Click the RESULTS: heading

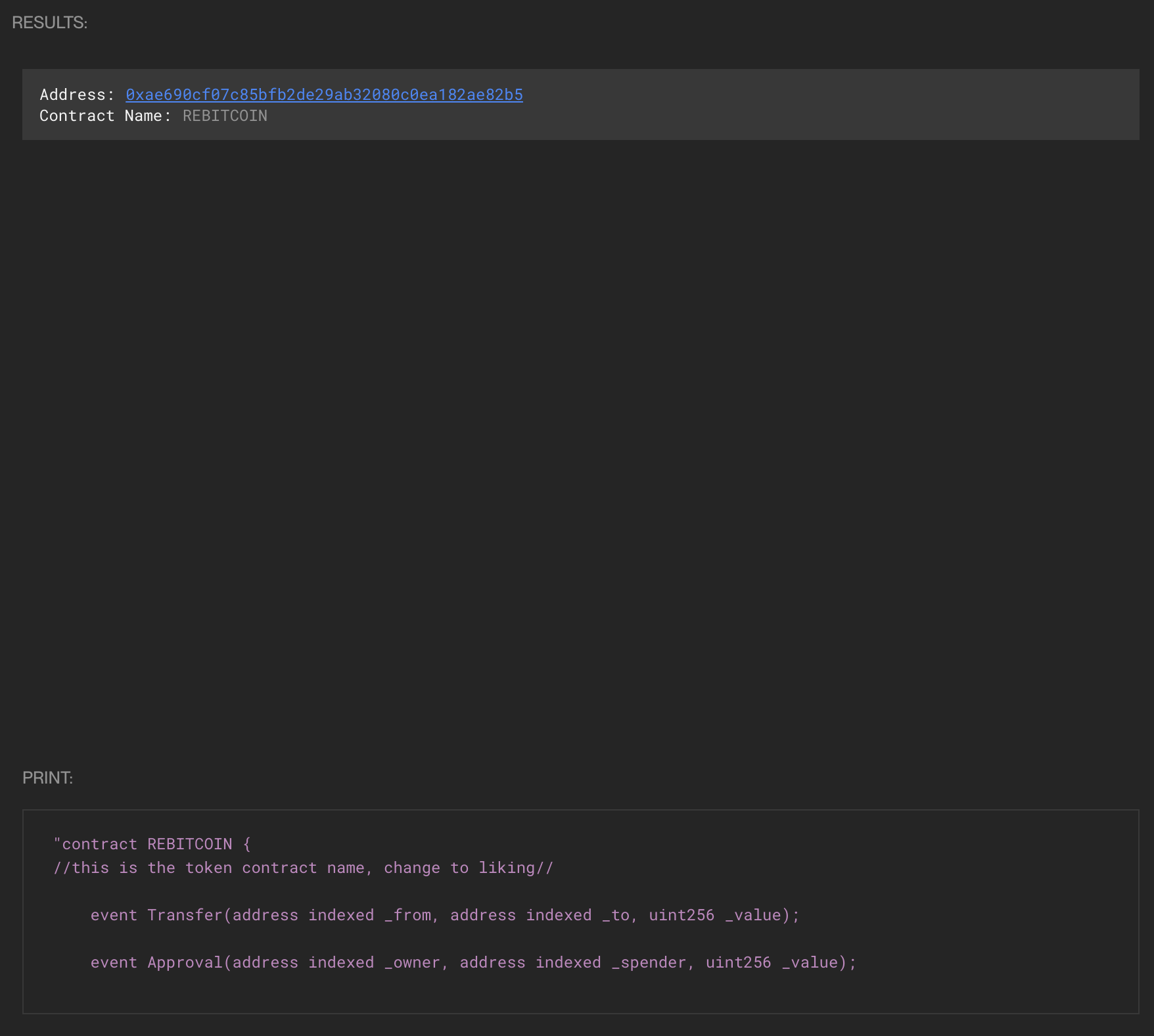click(50, 22)
